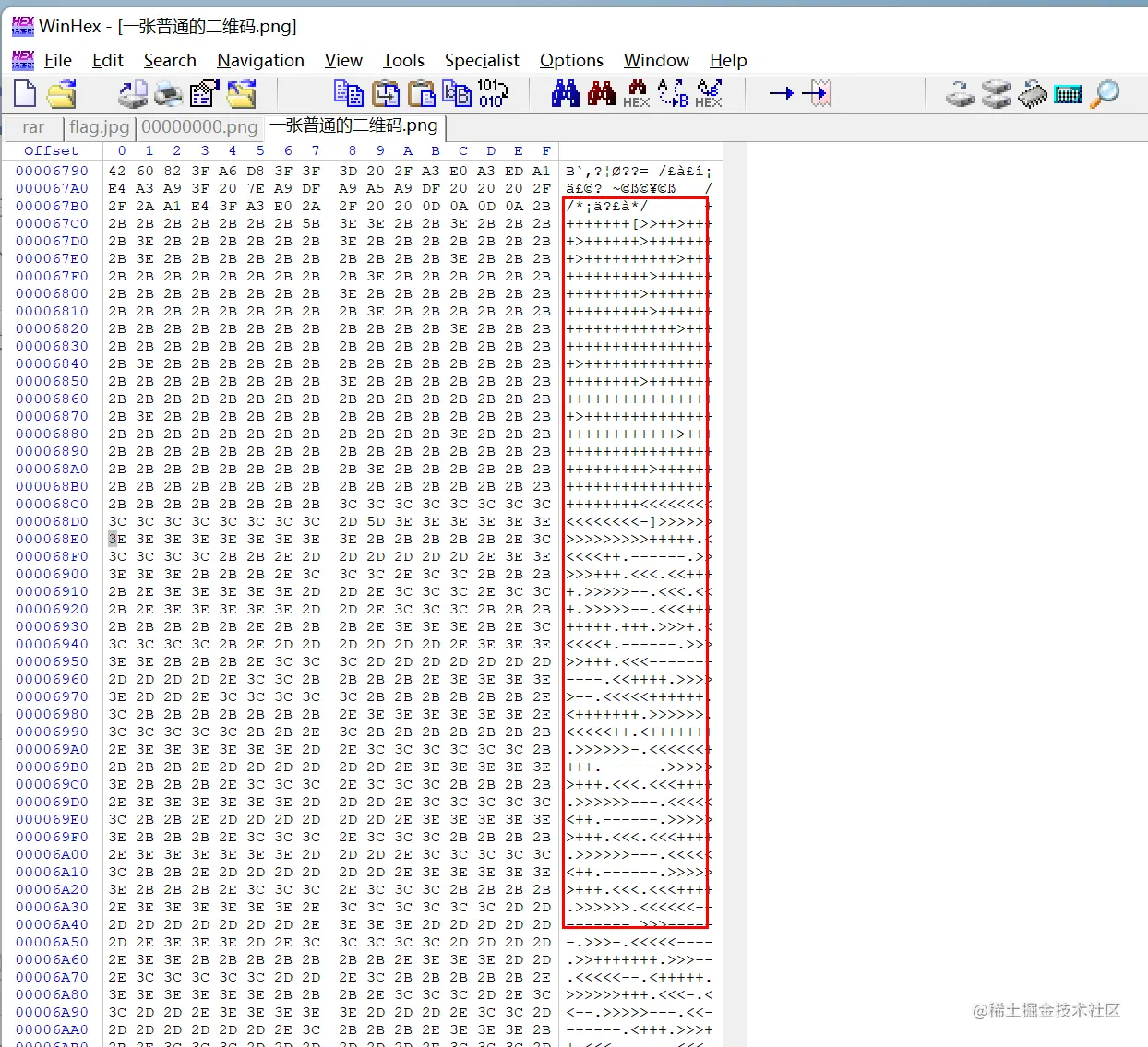Click offset row 00006800
This screenshot has width=1148, height=1047.
53,293
